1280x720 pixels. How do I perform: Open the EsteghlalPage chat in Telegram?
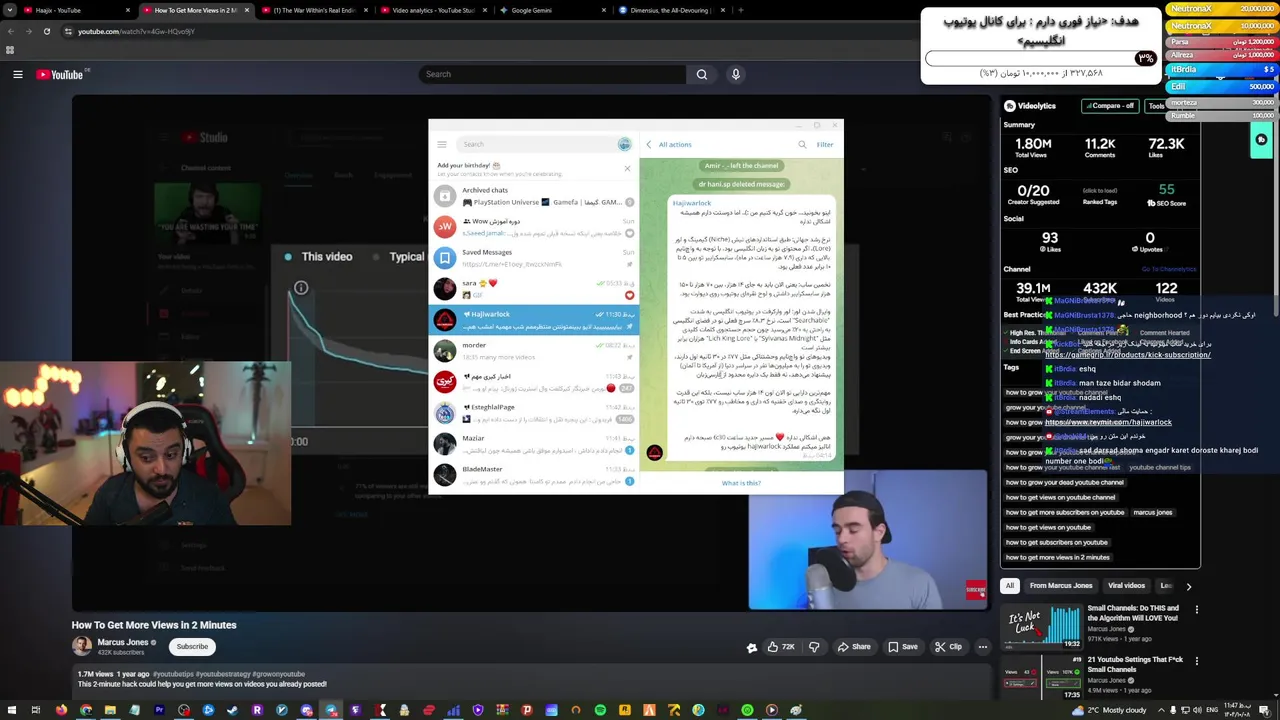(x=533, y=412)
